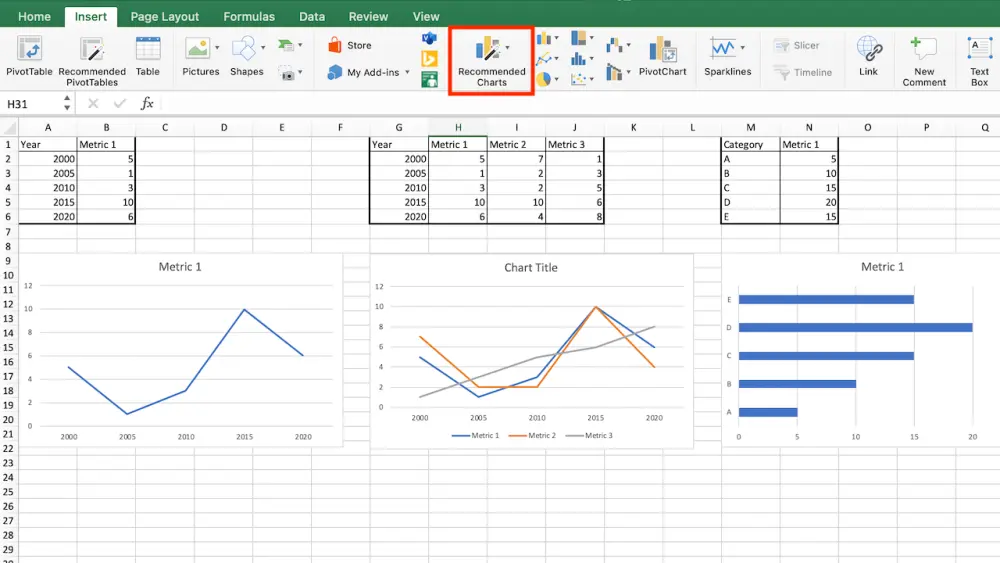Click the Name Box stepper arrows
Viewport: 1000px width, 563px height.
(x=67, y=103)
